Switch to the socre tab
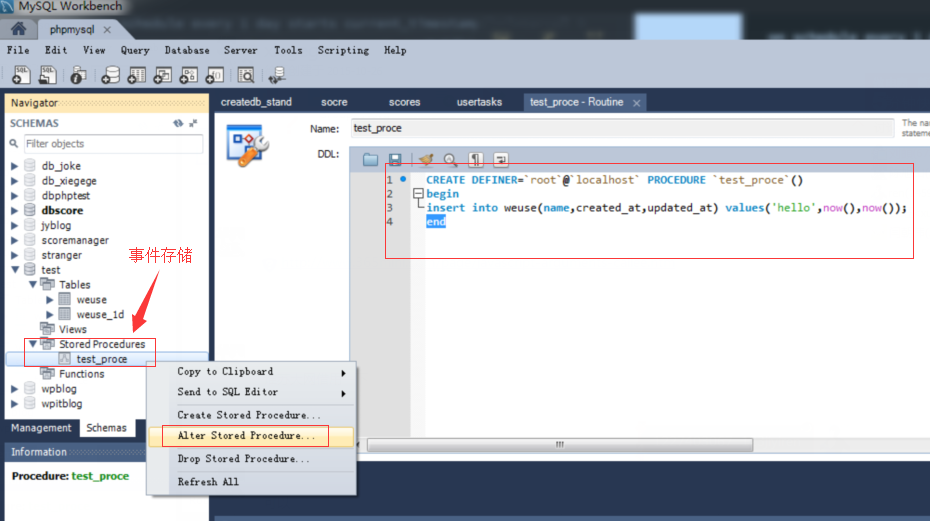The image size is (930, 521). (335, 102)
